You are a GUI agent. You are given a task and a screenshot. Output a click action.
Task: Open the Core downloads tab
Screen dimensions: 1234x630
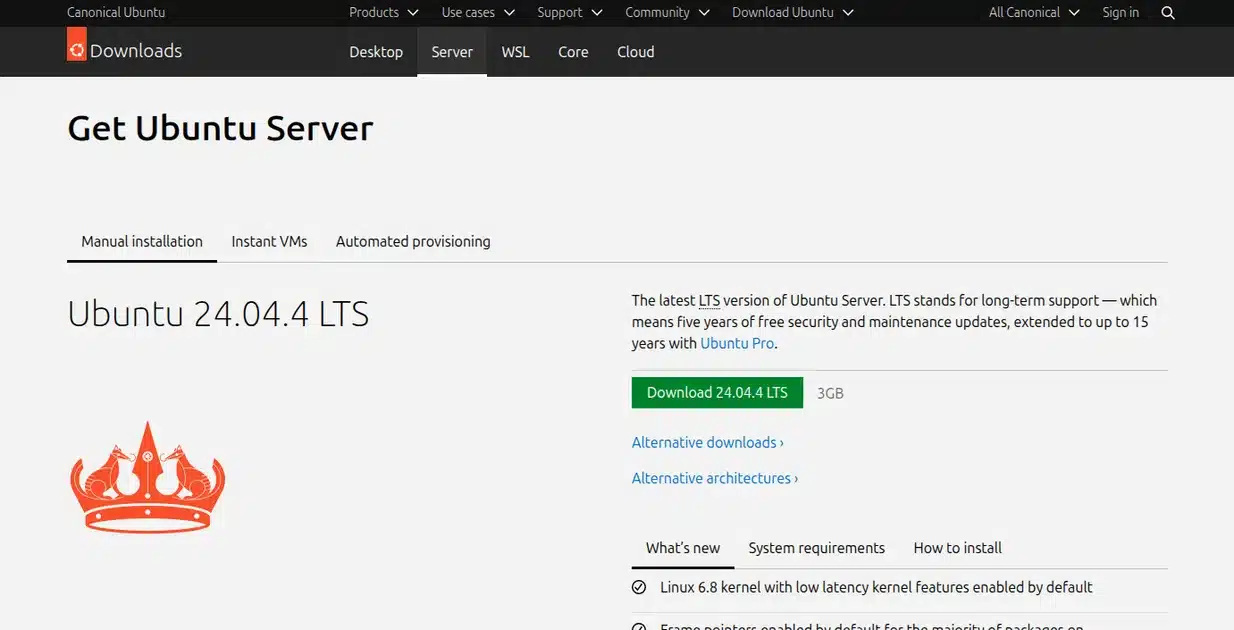point(573,52)
